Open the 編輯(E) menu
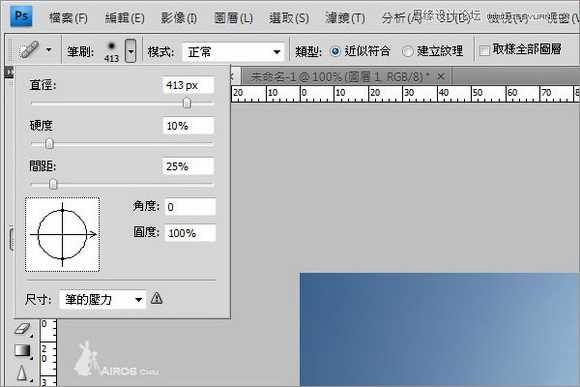Viewport: 580px width, 387px height. 124,17
